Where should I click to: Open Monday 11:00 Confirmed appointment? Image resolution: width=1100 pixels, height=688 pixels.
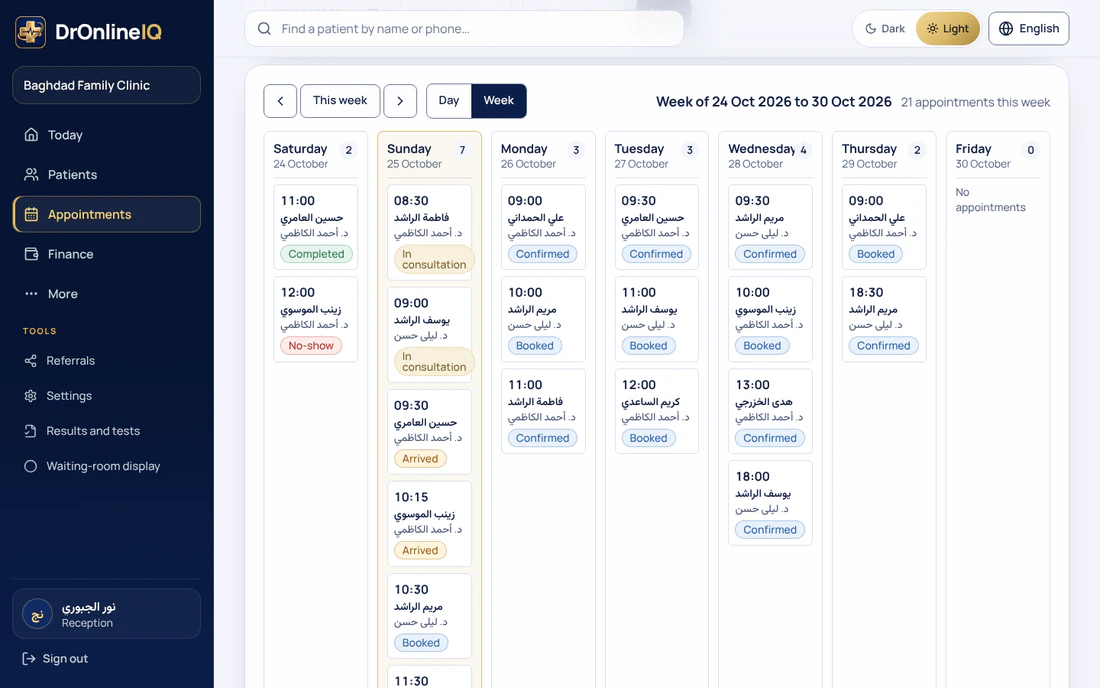coord(543,411)
